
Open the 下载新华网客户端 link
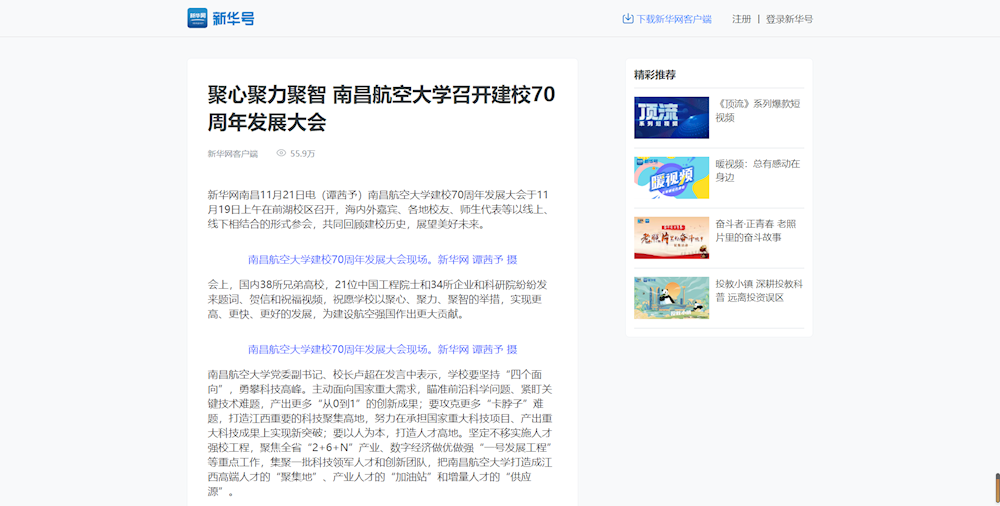674,19
